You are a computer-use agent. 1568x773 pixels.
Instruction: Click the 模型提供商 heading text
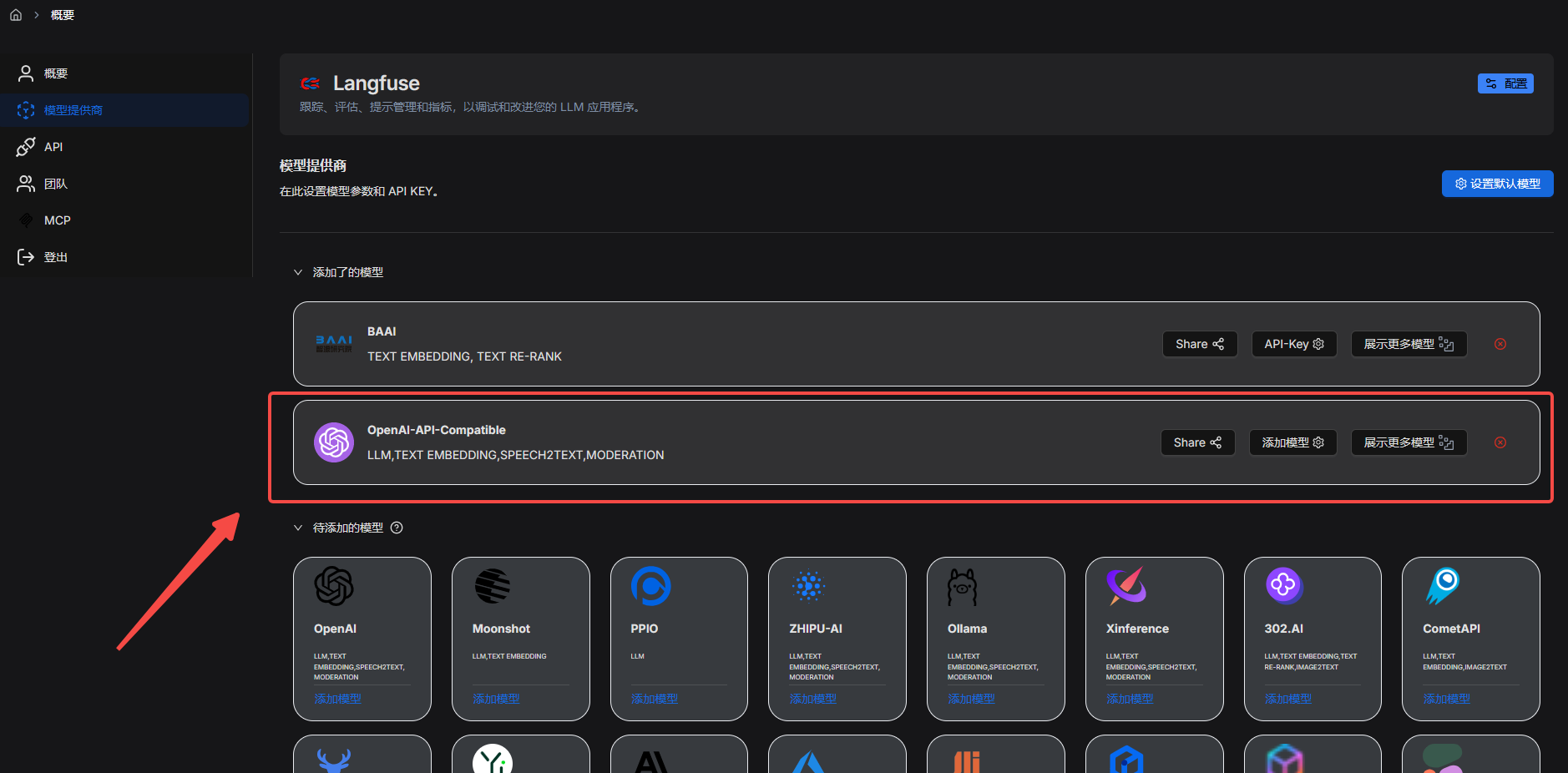(313, 165)
